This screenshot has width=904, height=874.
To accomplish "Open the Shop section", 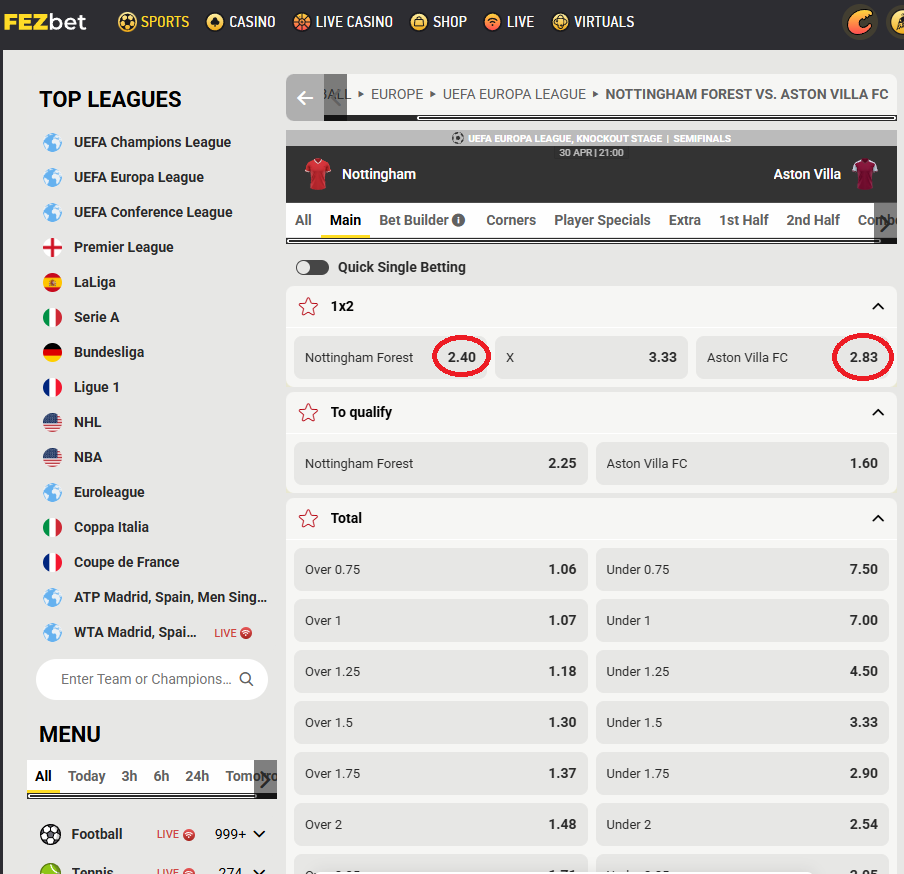I will pos(439,22).
